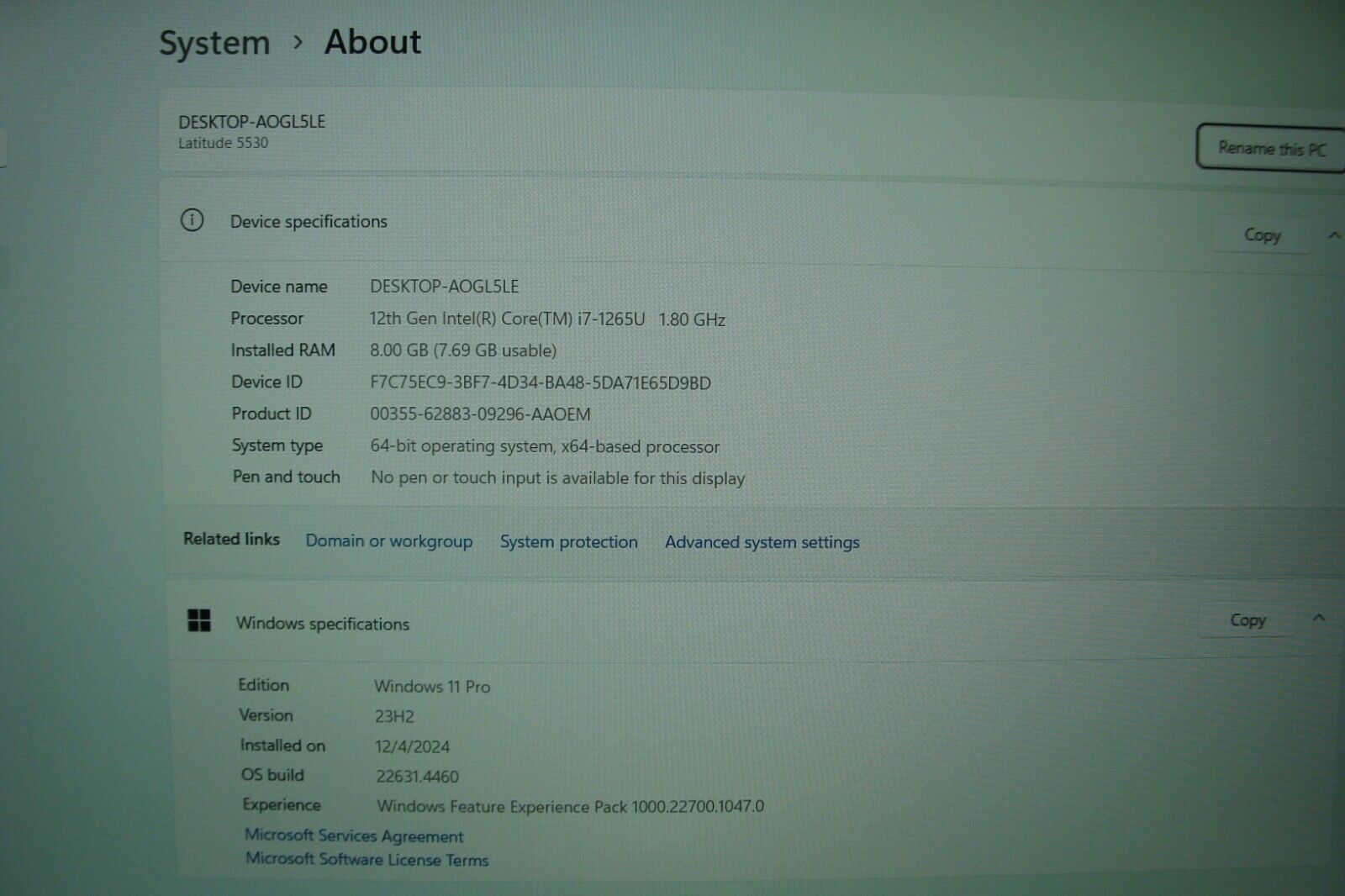Viewport: 1345px width, 896px height.
Task: Select the processor value i7-1265U text
Action: point(547,319)
